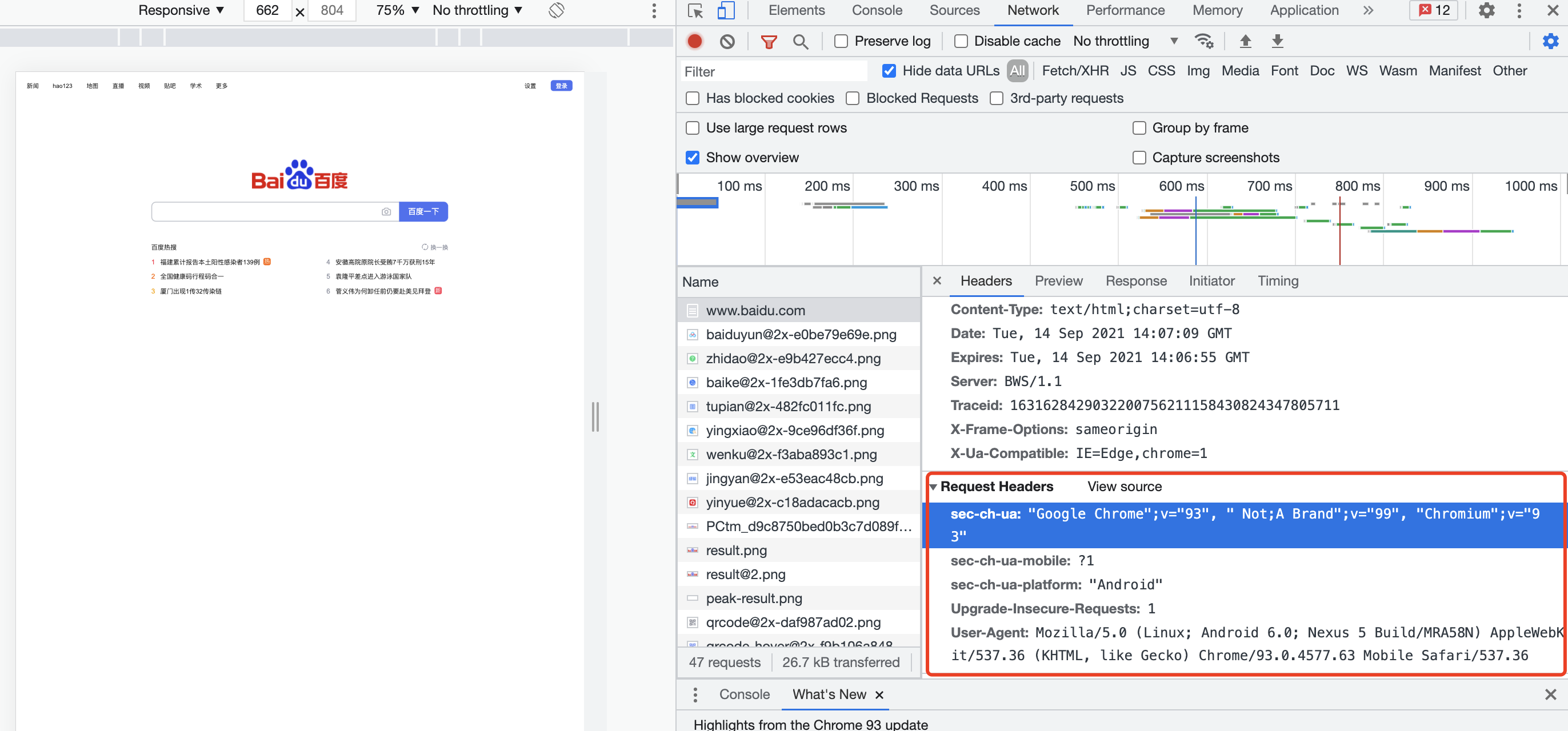This screenshot has width=1568, height=731.
Task: Select the inspect element pointer icon
Action: click(x=695, y=10)
